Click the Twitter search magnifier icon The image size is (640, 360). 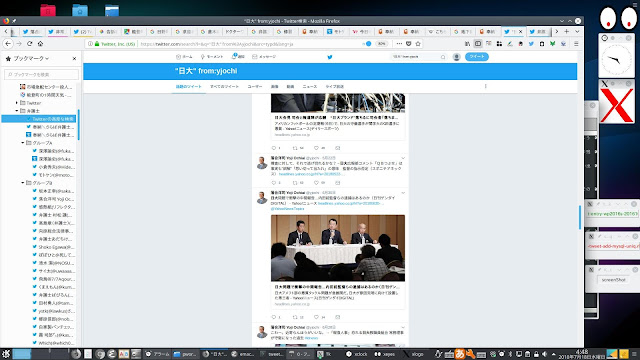443,57
